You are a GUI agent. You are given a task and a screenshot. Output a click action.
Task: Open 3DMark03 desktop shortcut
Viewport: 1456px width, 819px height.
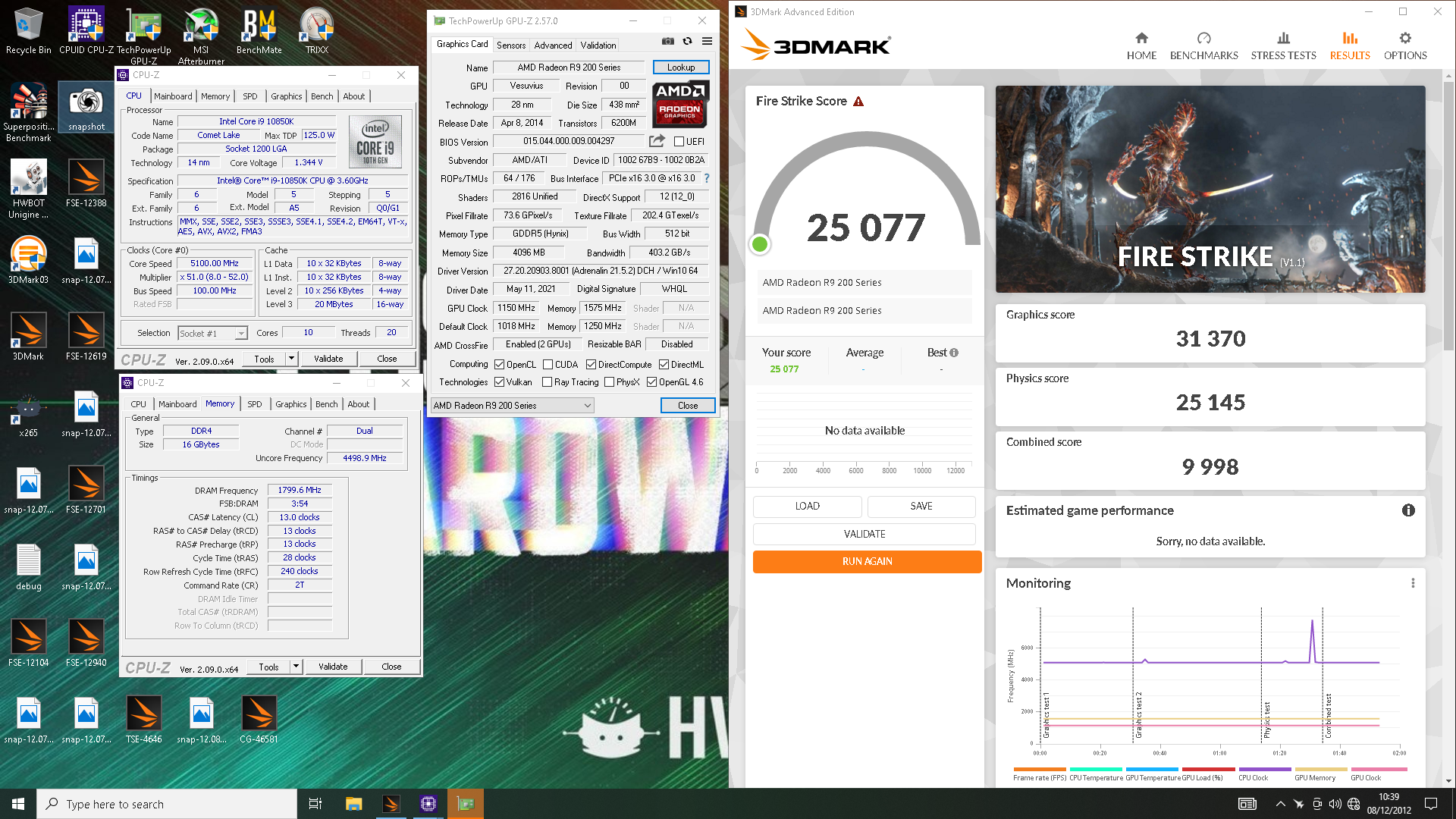click(28, 260)
